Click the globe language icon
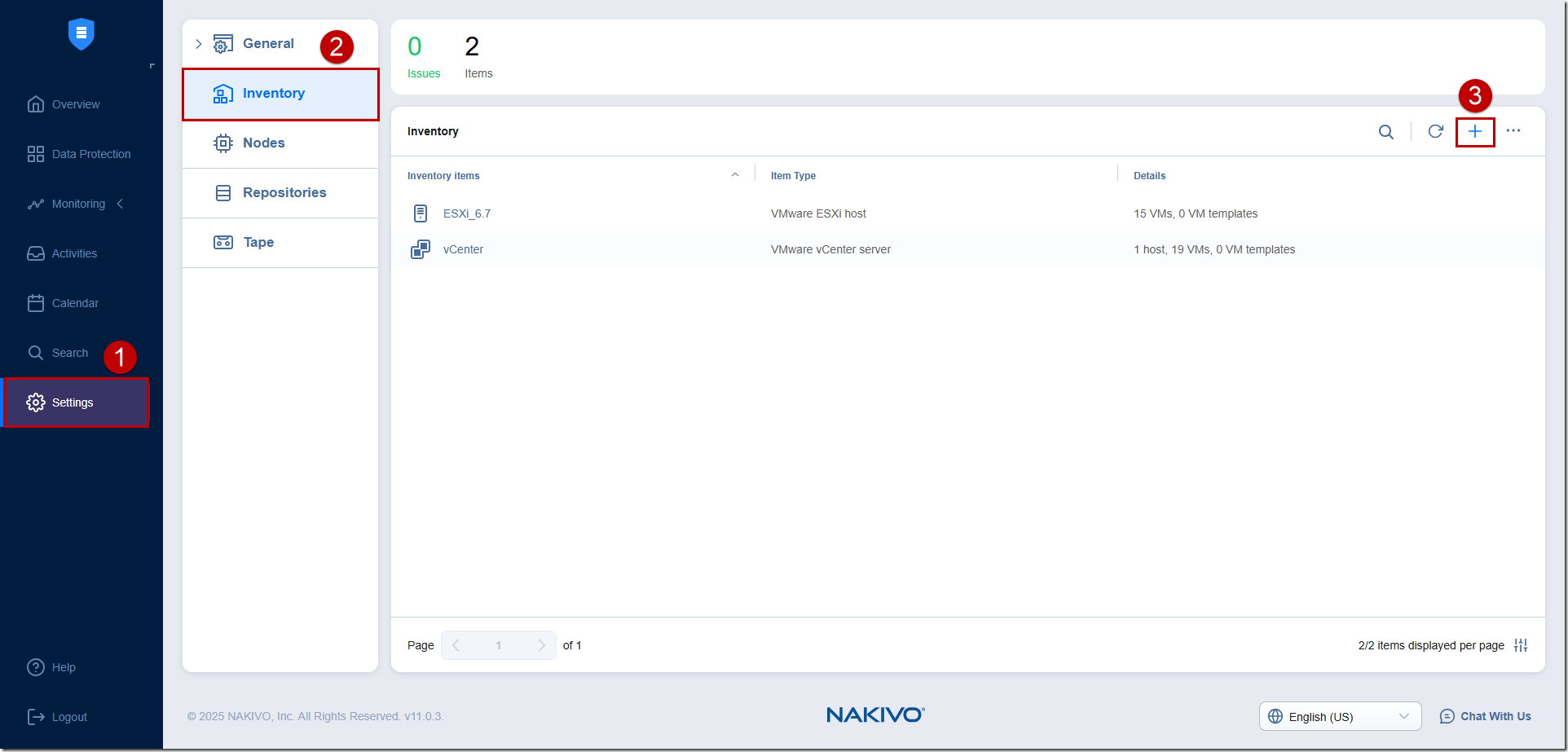This screenshot has height=752, width=1568. pos(1275,716)
